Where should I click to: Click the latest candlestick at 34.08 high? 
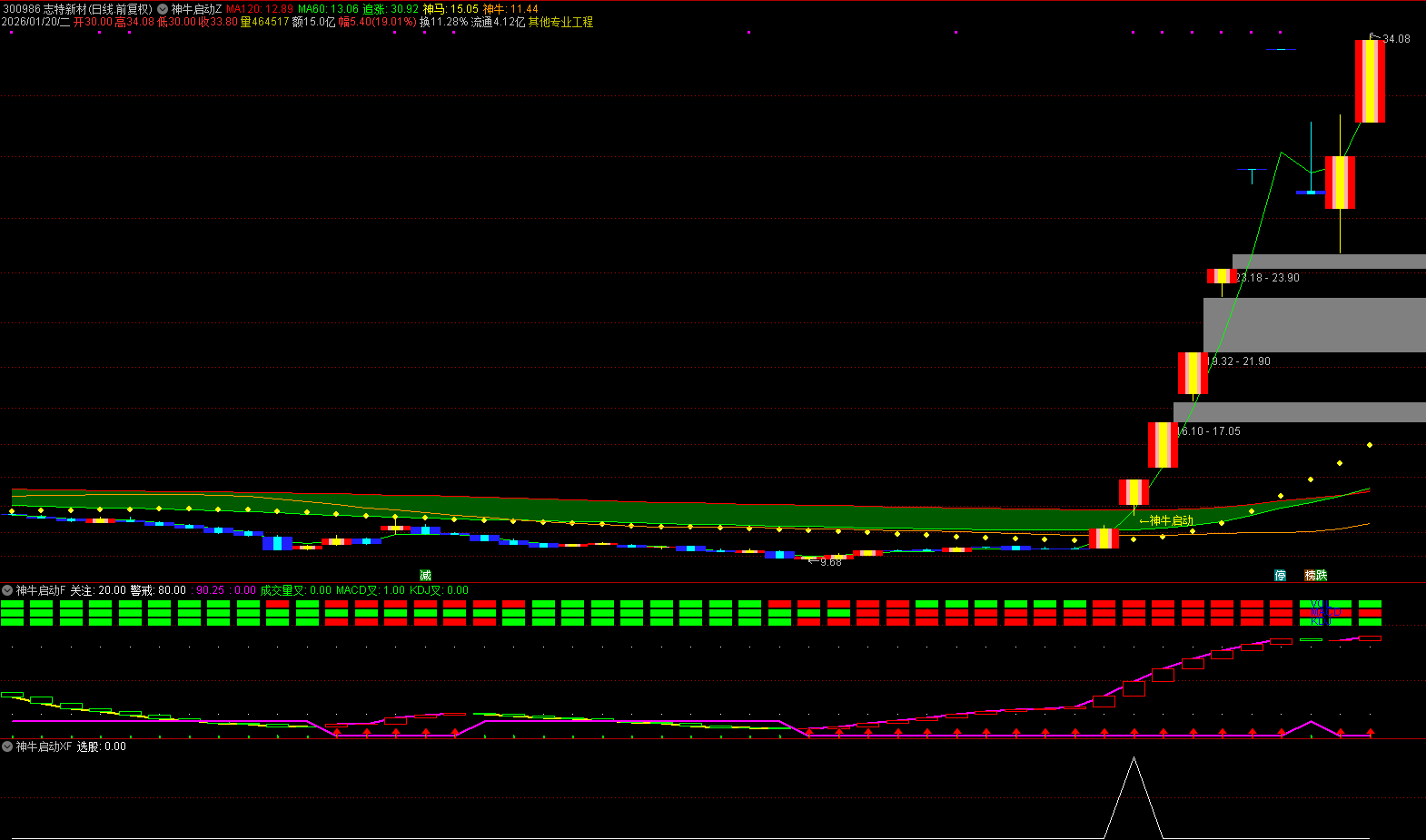click(x=1370, y=81)
